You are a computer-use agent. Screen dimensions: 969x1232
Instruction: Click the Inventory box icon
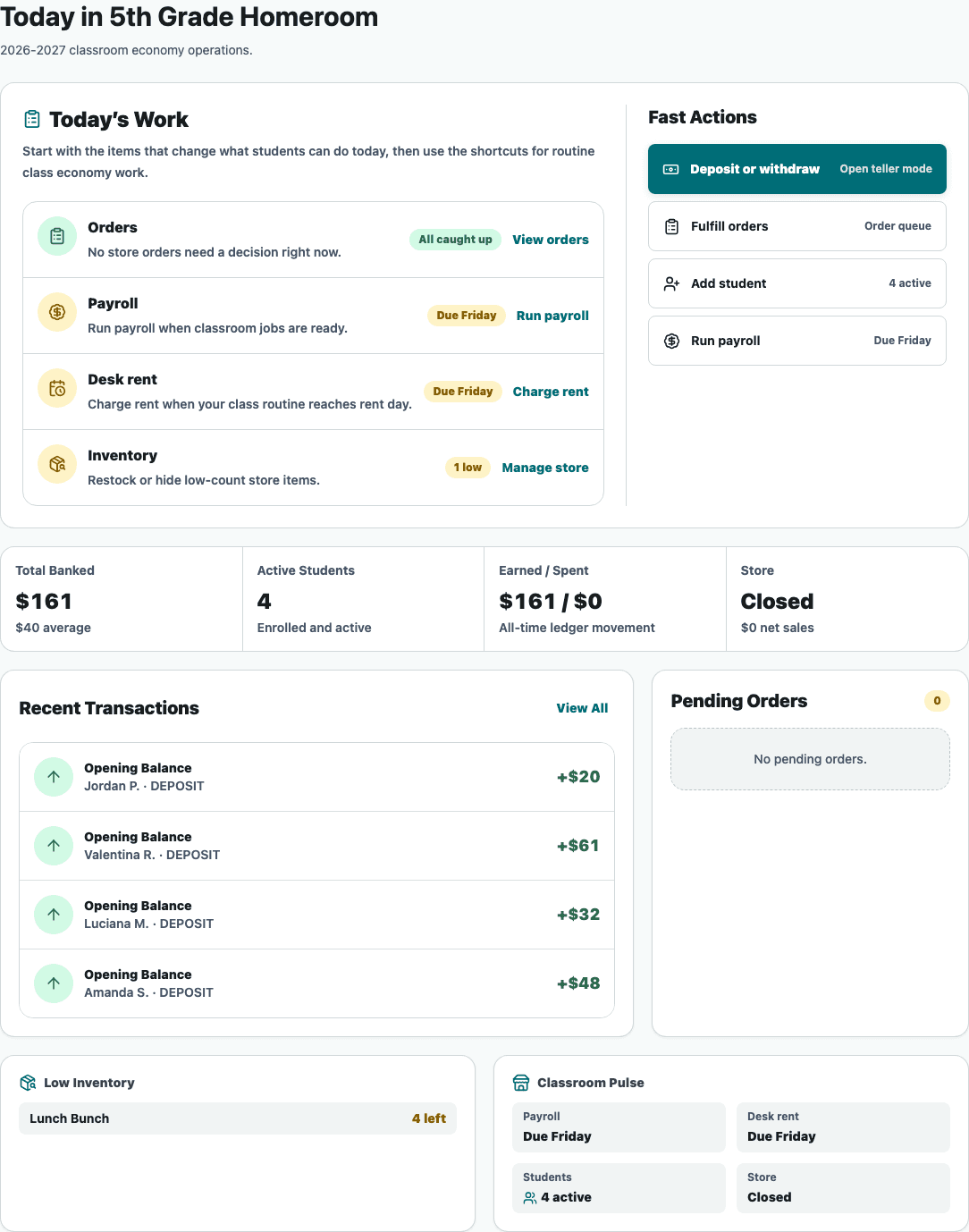tap(57, 464)
